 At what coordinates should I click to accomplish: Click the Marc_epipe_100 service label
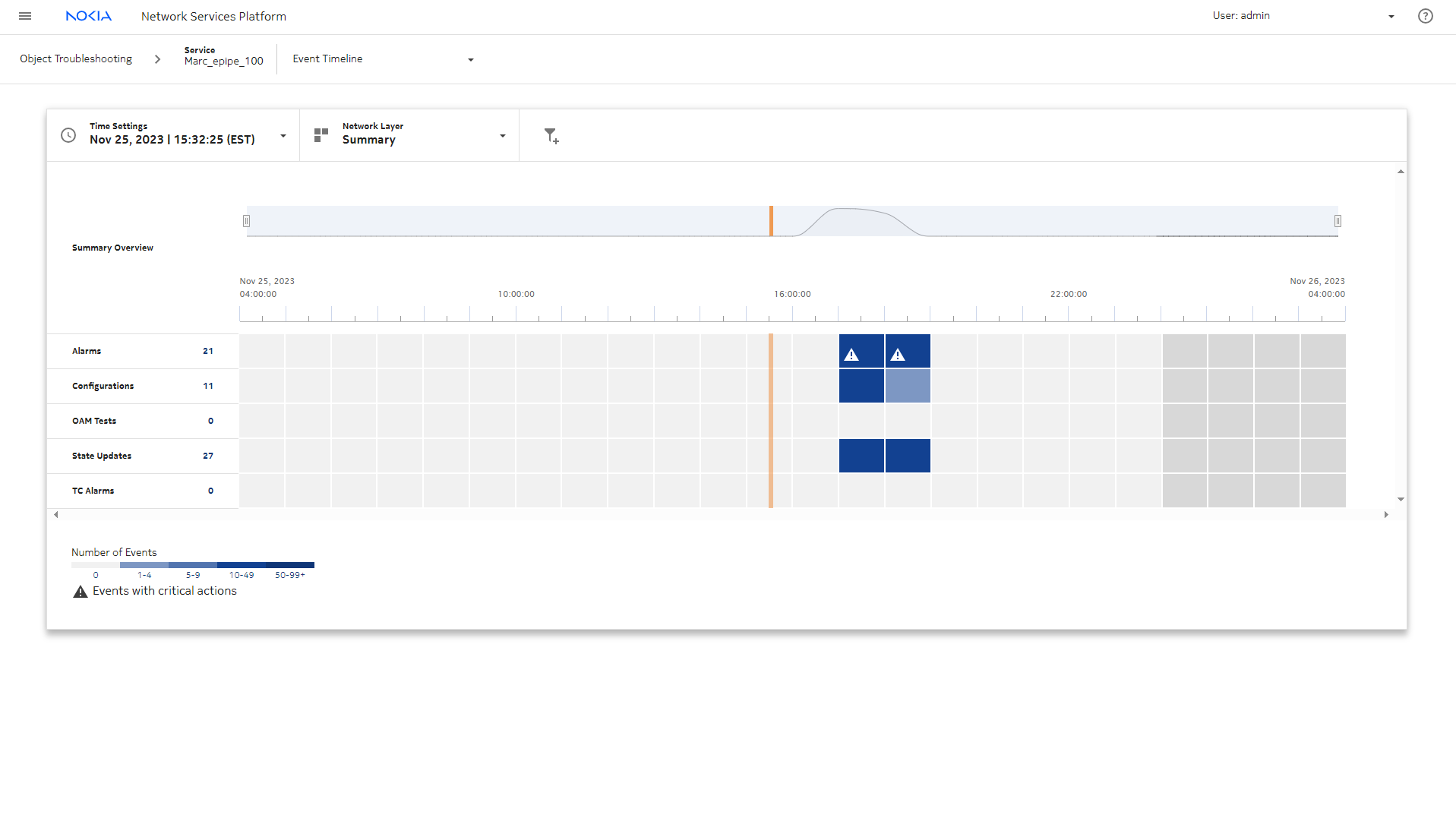click(223, 61)
